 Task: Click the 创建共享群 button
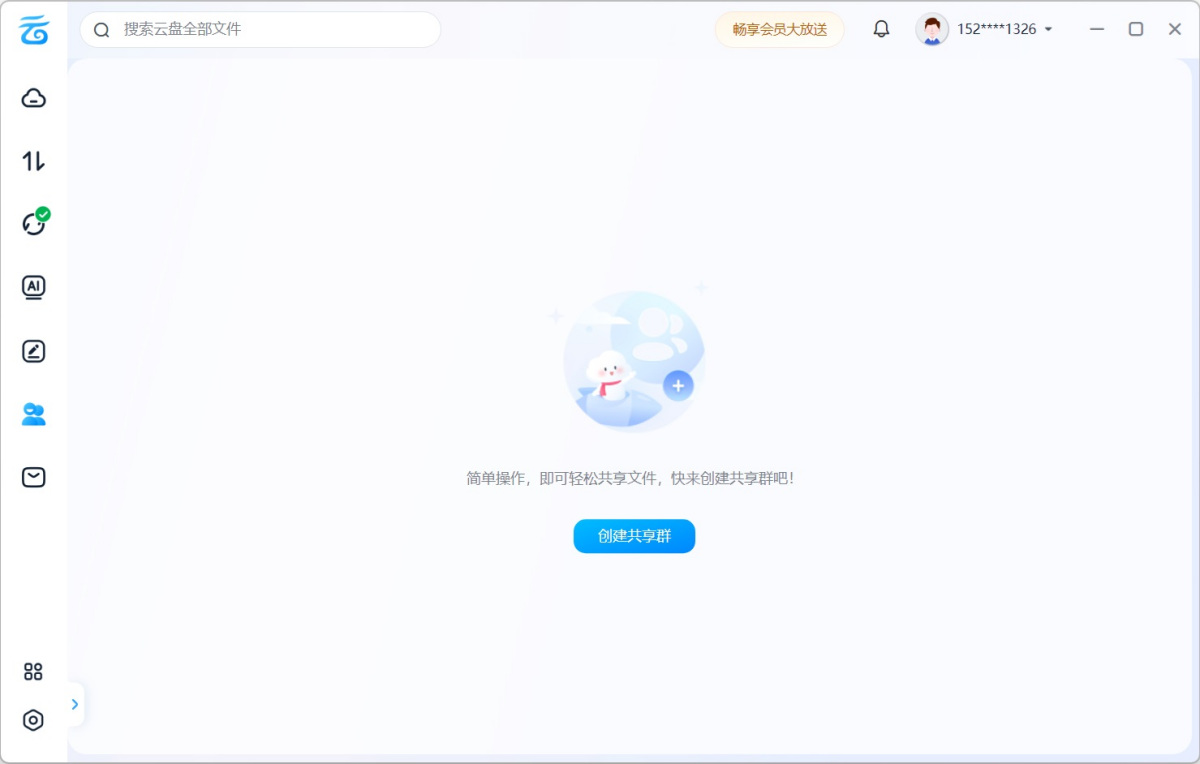pyautogui.click(x=634, y=536)
